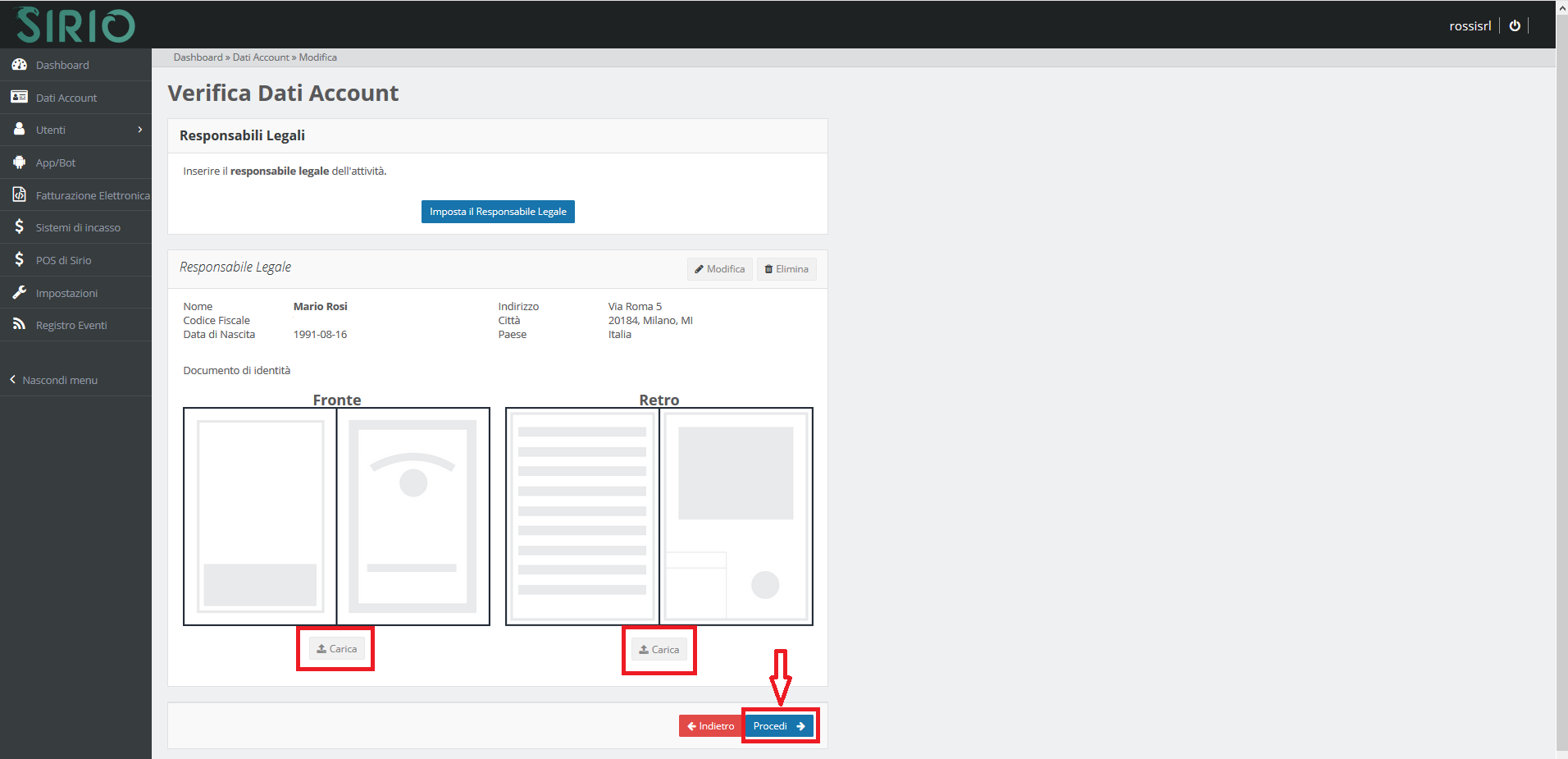Upload front document with Carica under Fronte
This screenshot has height=759, width=1568.
tap(336, 649)
